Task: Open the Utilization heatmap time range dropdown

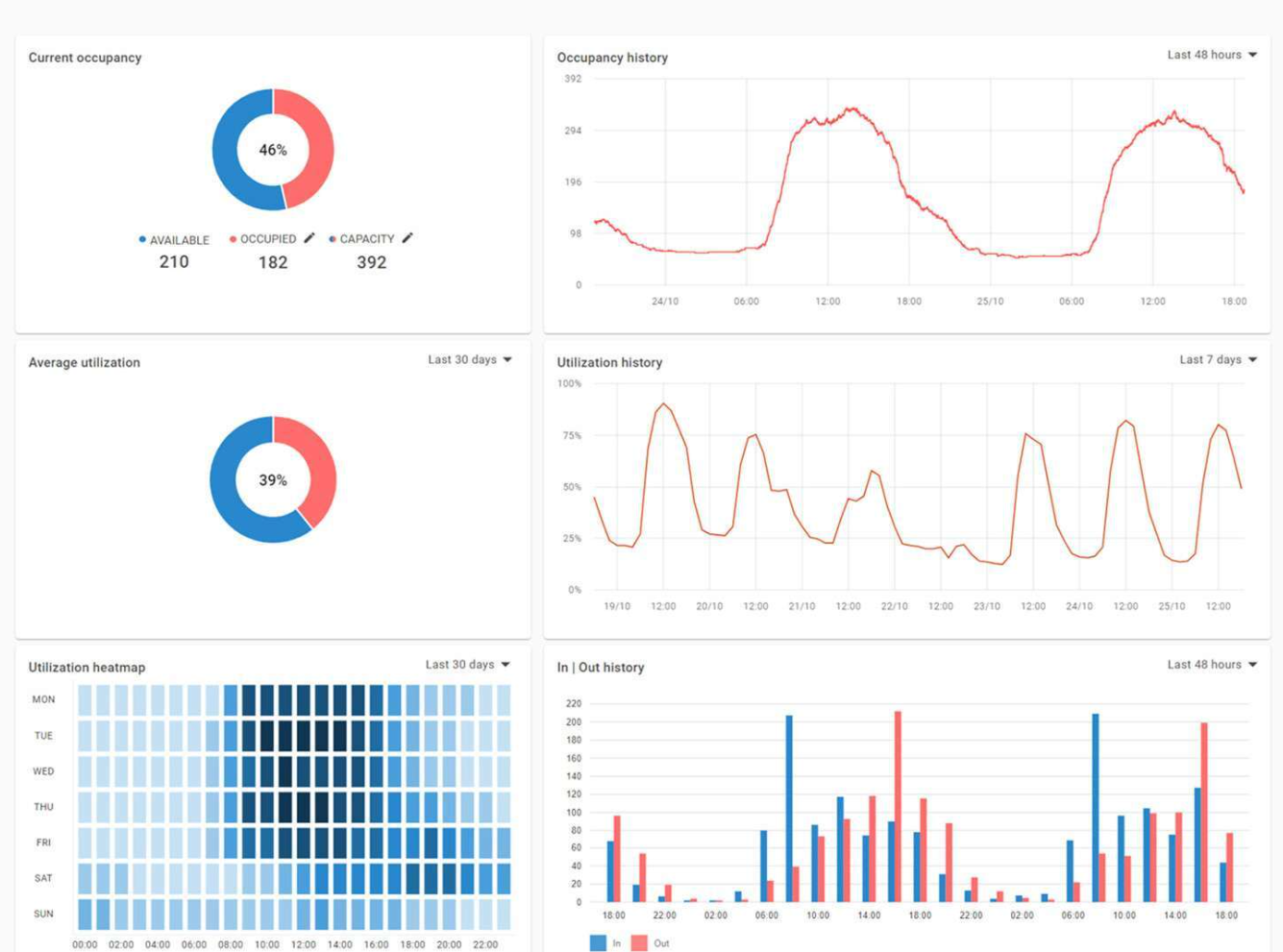Action: pos(468,665)
